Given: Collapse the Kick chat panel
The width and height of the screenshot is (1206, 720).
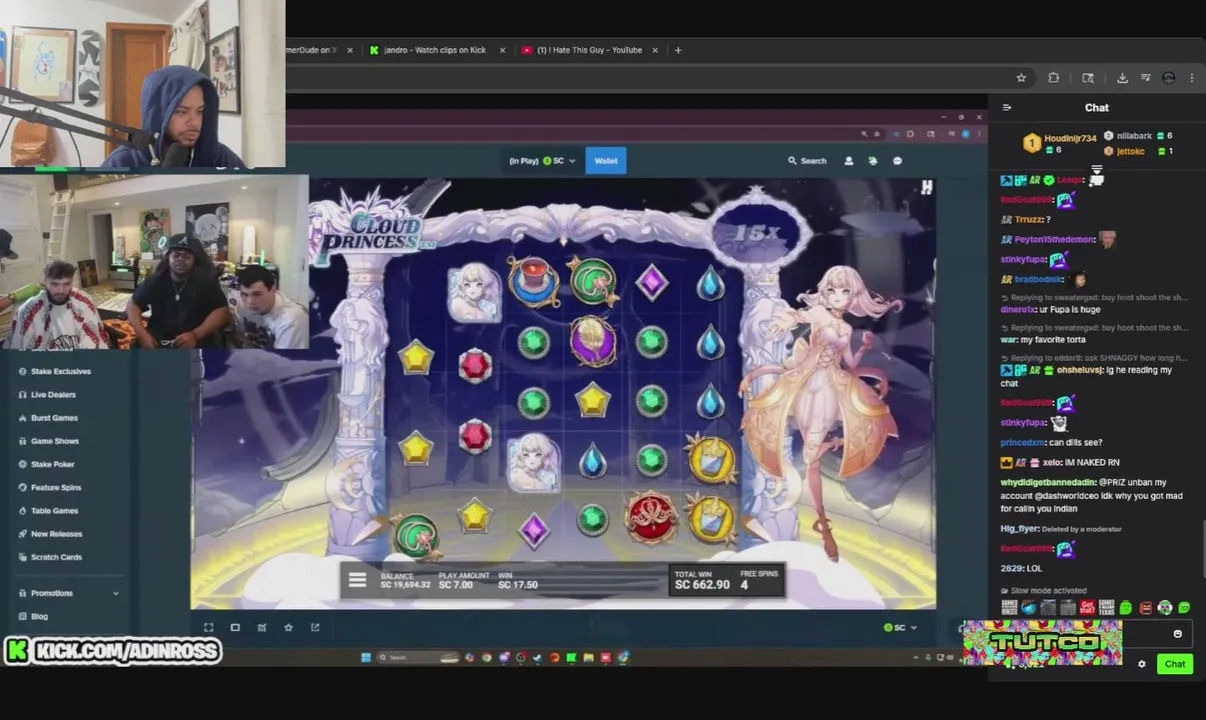Looking at the screenshot, I should click(x=1007, y=108).
